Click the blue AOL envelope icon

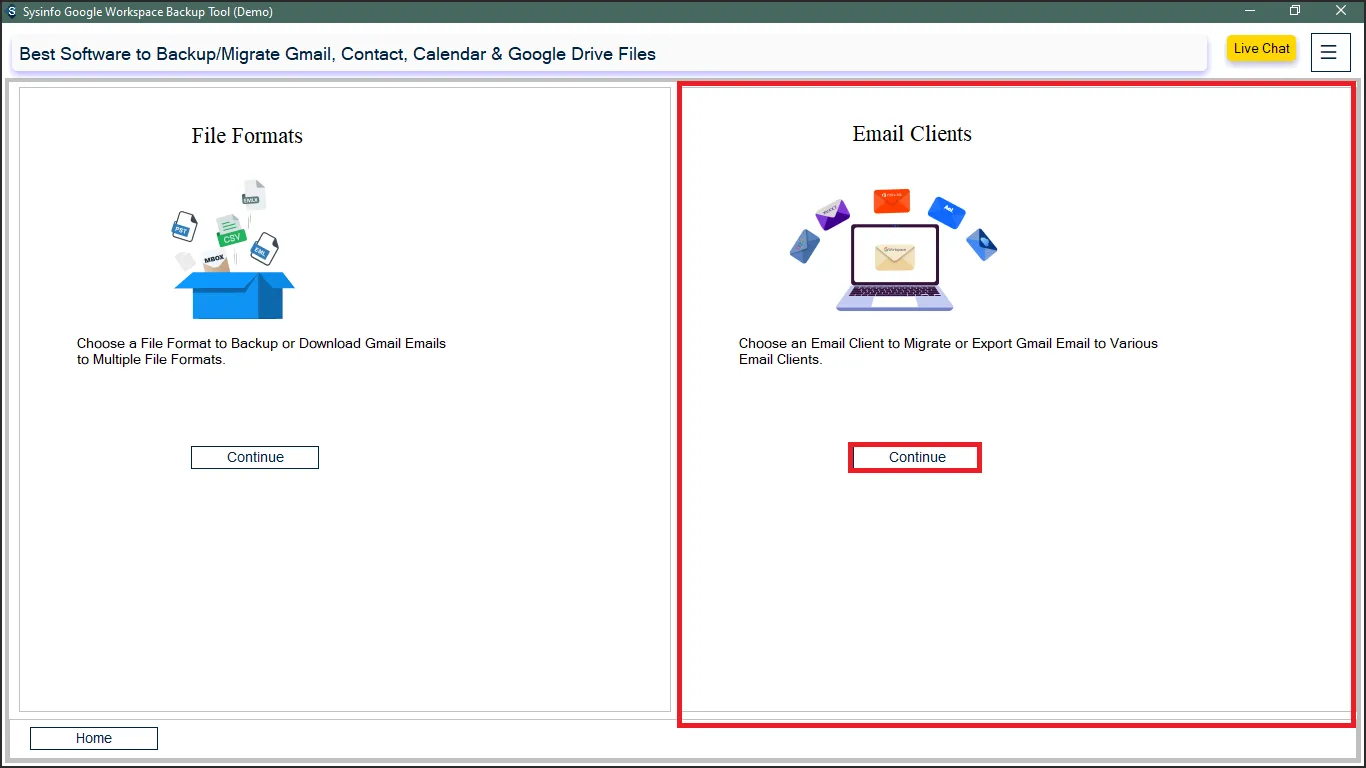pyautogui.click(x=946, y=212)
